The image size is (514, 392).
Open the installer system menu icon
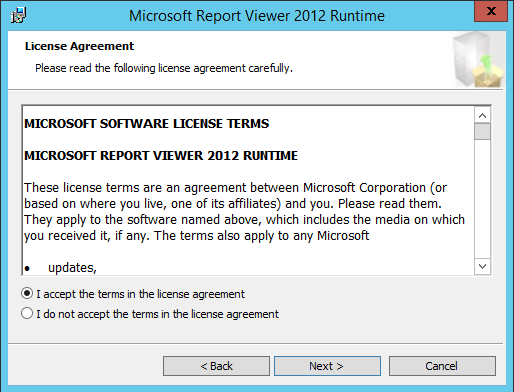point(18,15)
